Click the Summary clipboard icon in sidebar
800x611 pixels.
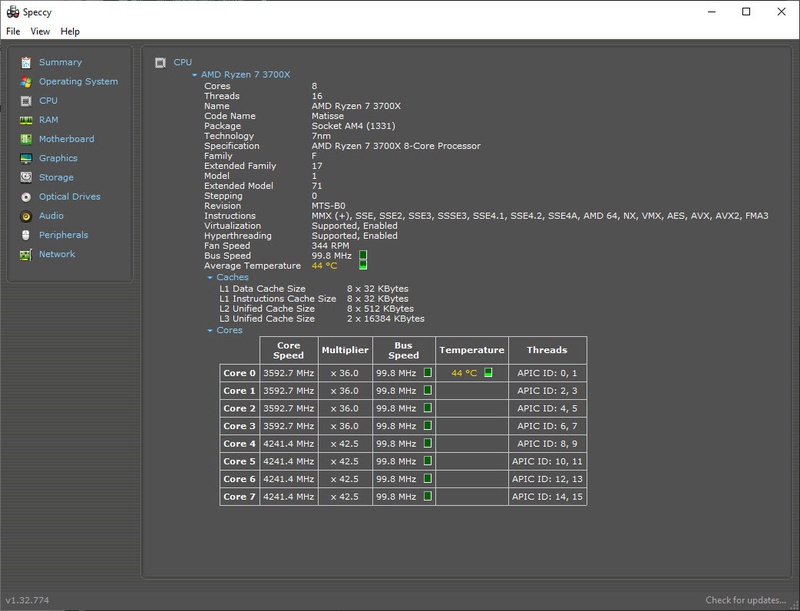(26, 62)
